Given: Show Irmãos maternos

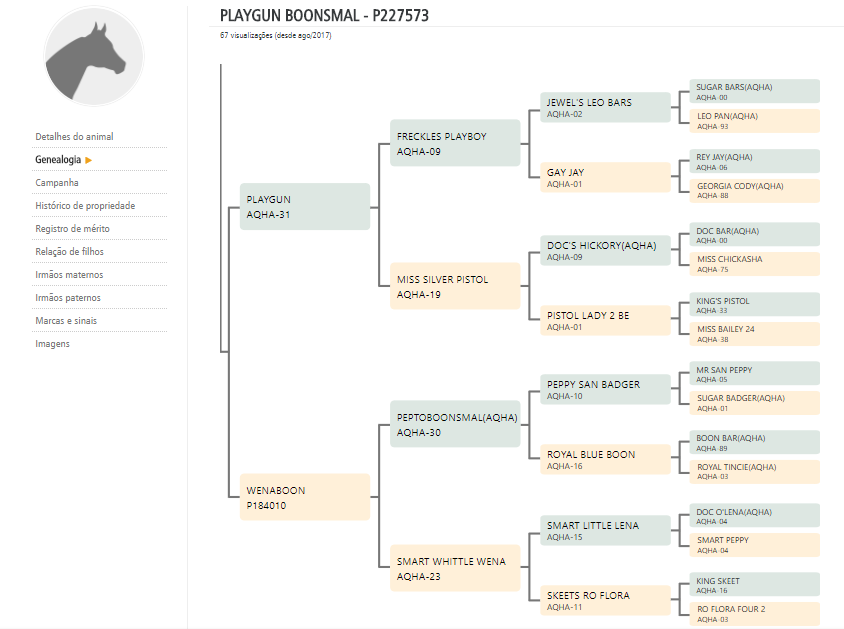Looking at the screenshot, I should [69, 275].
